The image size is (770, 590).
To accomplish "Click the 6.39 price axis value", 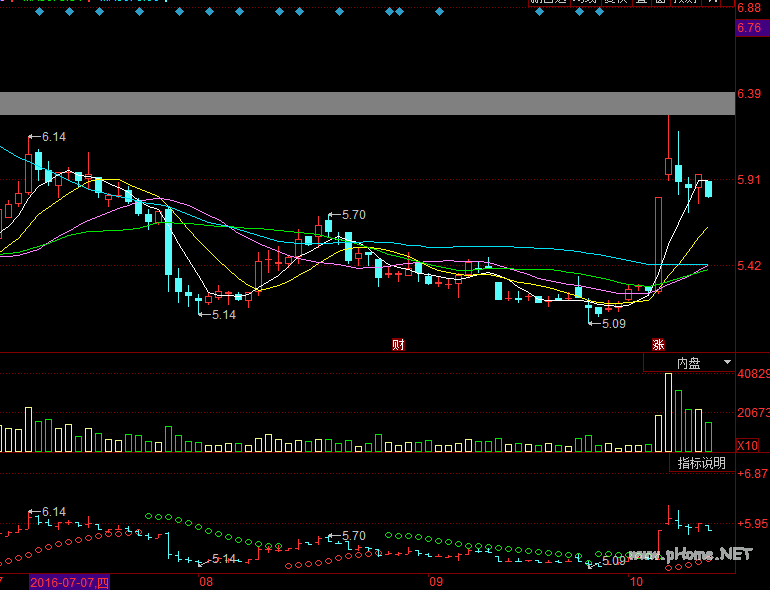I will 749,94.
